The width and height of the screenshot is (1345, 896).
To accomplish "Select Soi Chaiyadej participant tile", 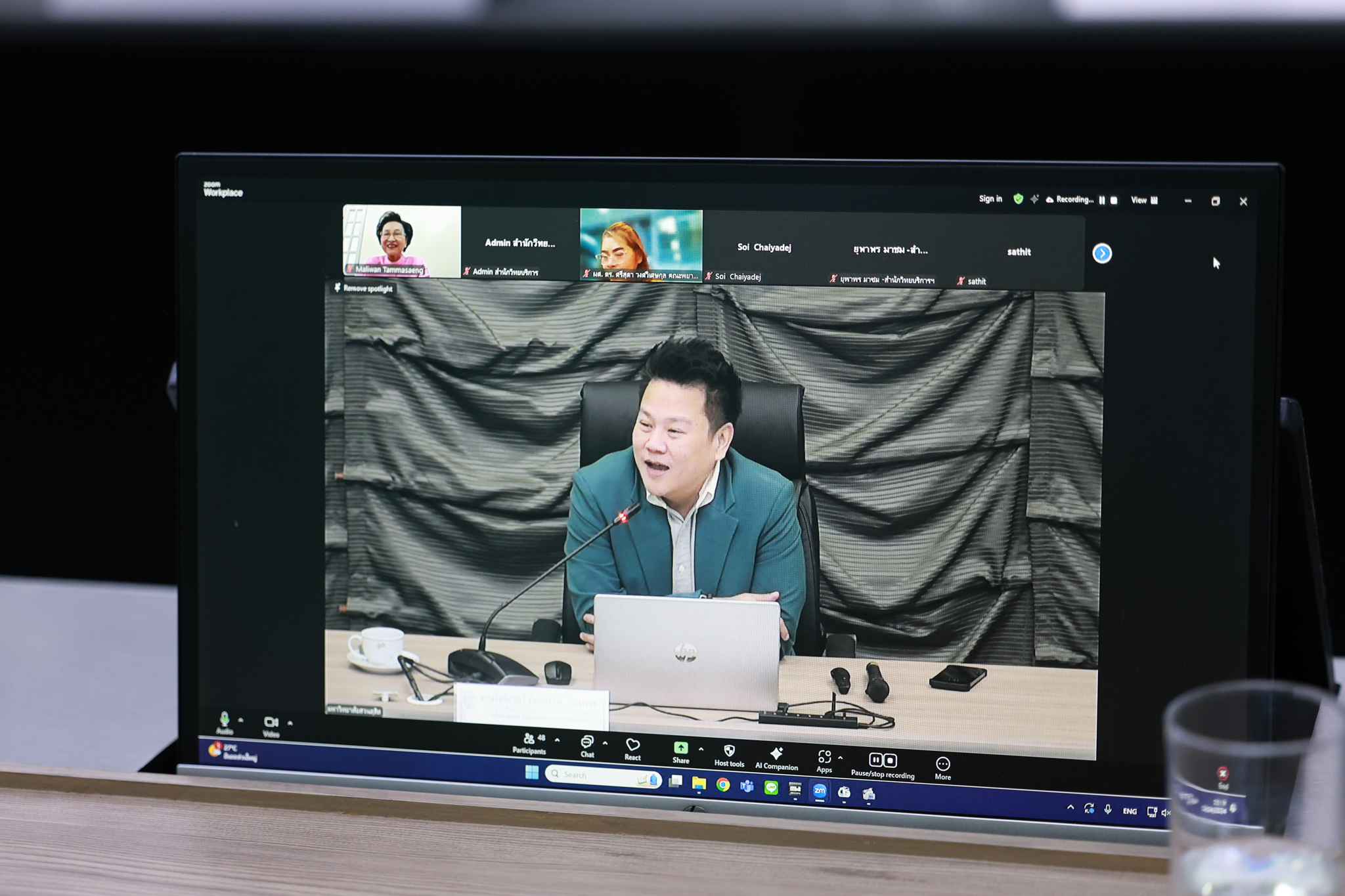I will (764, 247).
